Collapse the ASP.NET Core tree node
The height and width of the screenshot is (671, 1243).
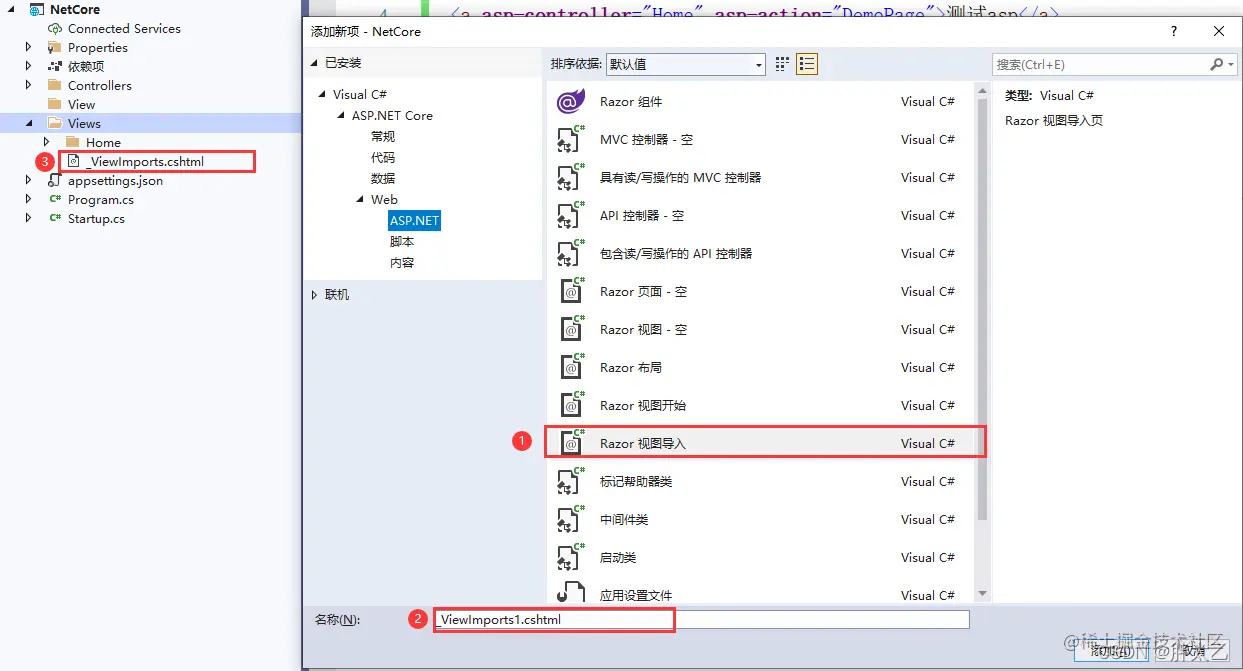tap(341, 116)
